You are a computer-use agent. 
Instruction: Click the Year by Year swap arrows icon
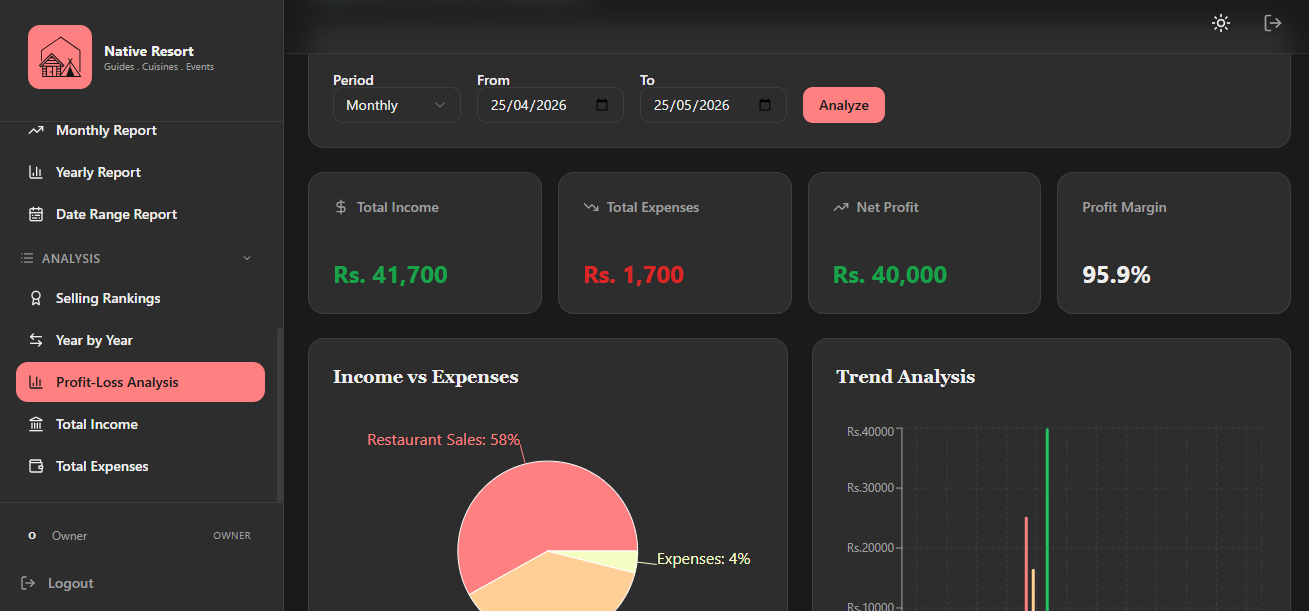click(36, 340)
